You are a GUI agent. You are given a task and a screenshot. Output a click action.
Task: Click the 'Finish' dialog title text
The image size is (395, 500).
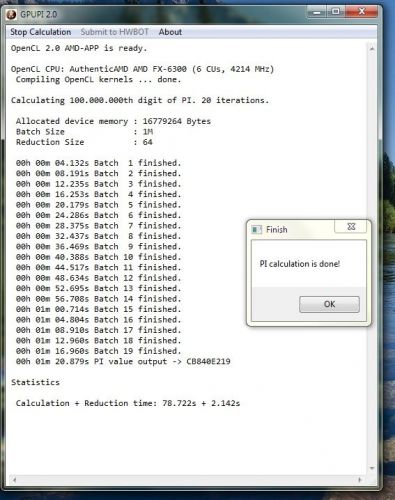pos(277,229)
